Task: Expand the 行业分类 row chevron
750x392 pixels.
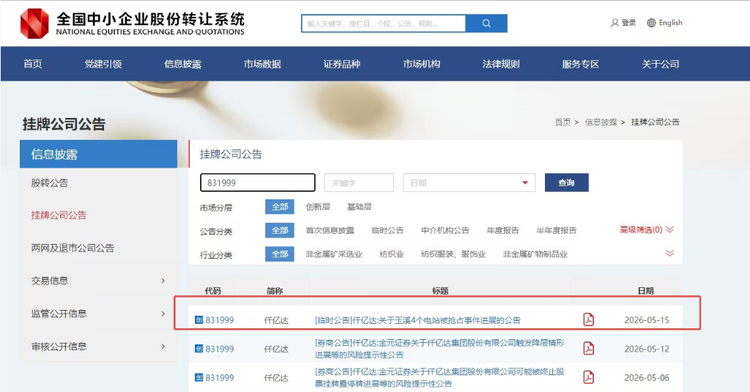Action: click(x=670, y=253)
